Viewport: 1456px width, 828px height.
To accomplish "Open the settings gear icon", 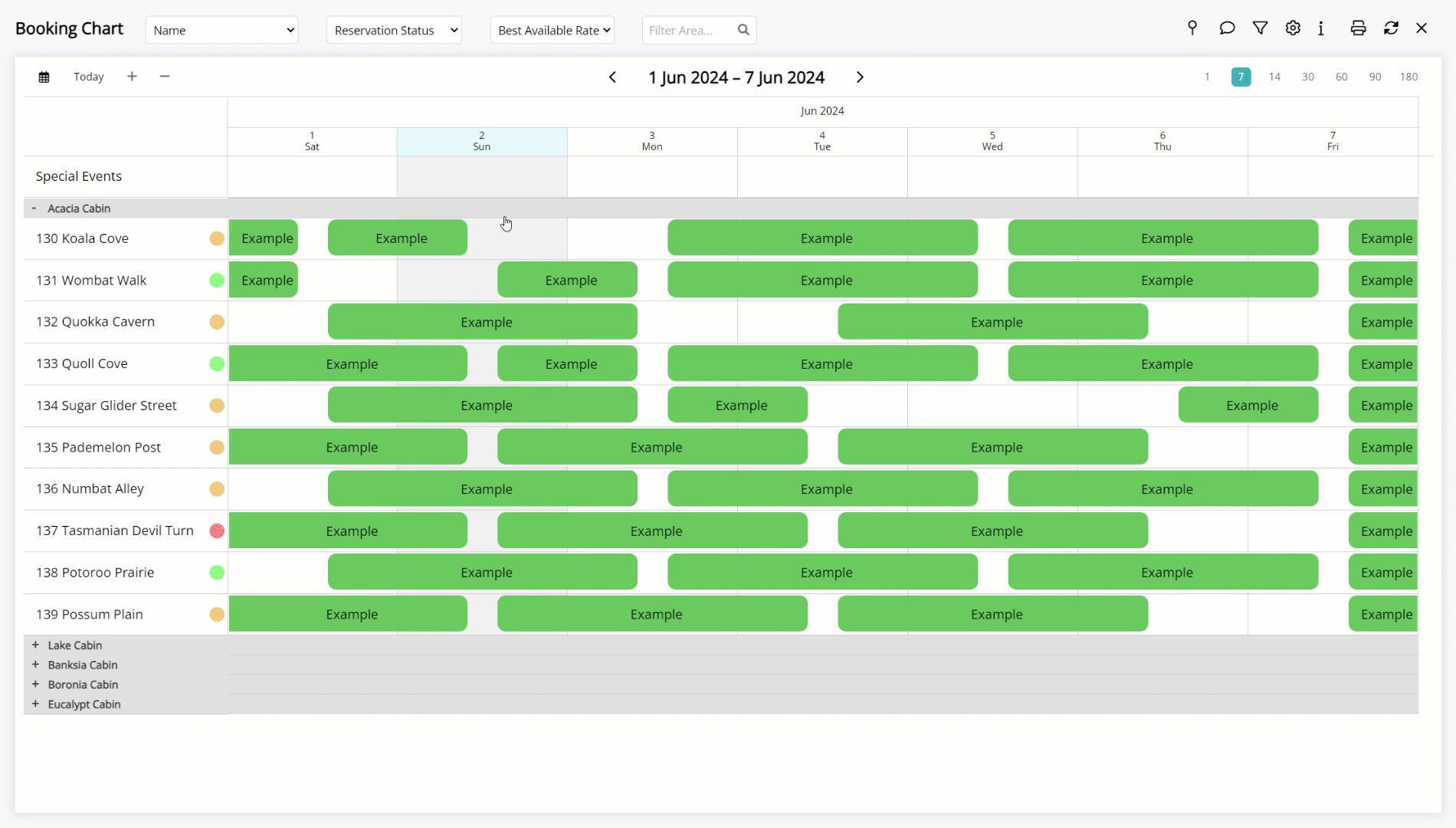I will click(1293, 28).
